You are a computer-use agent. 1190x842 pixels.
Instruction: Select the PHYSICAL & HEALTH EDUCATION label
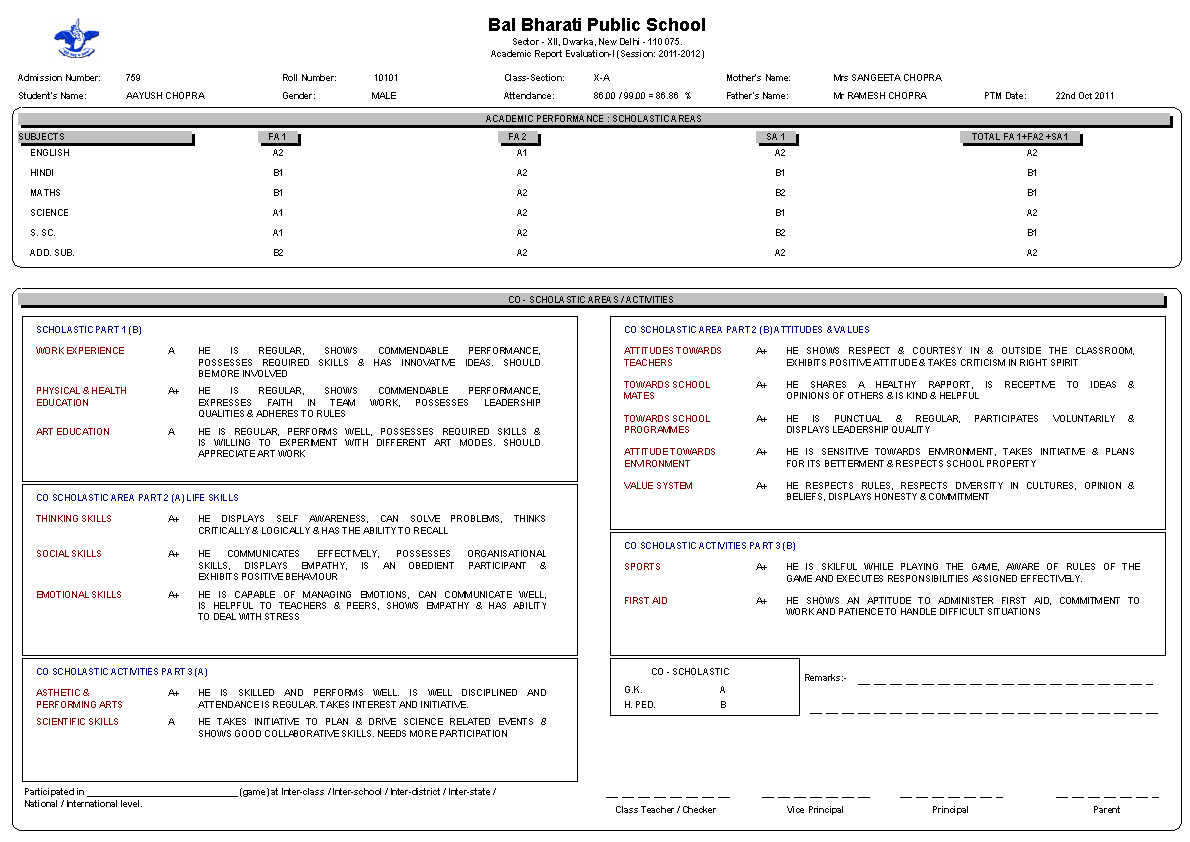pyautogui.click(x=81, y=397)
